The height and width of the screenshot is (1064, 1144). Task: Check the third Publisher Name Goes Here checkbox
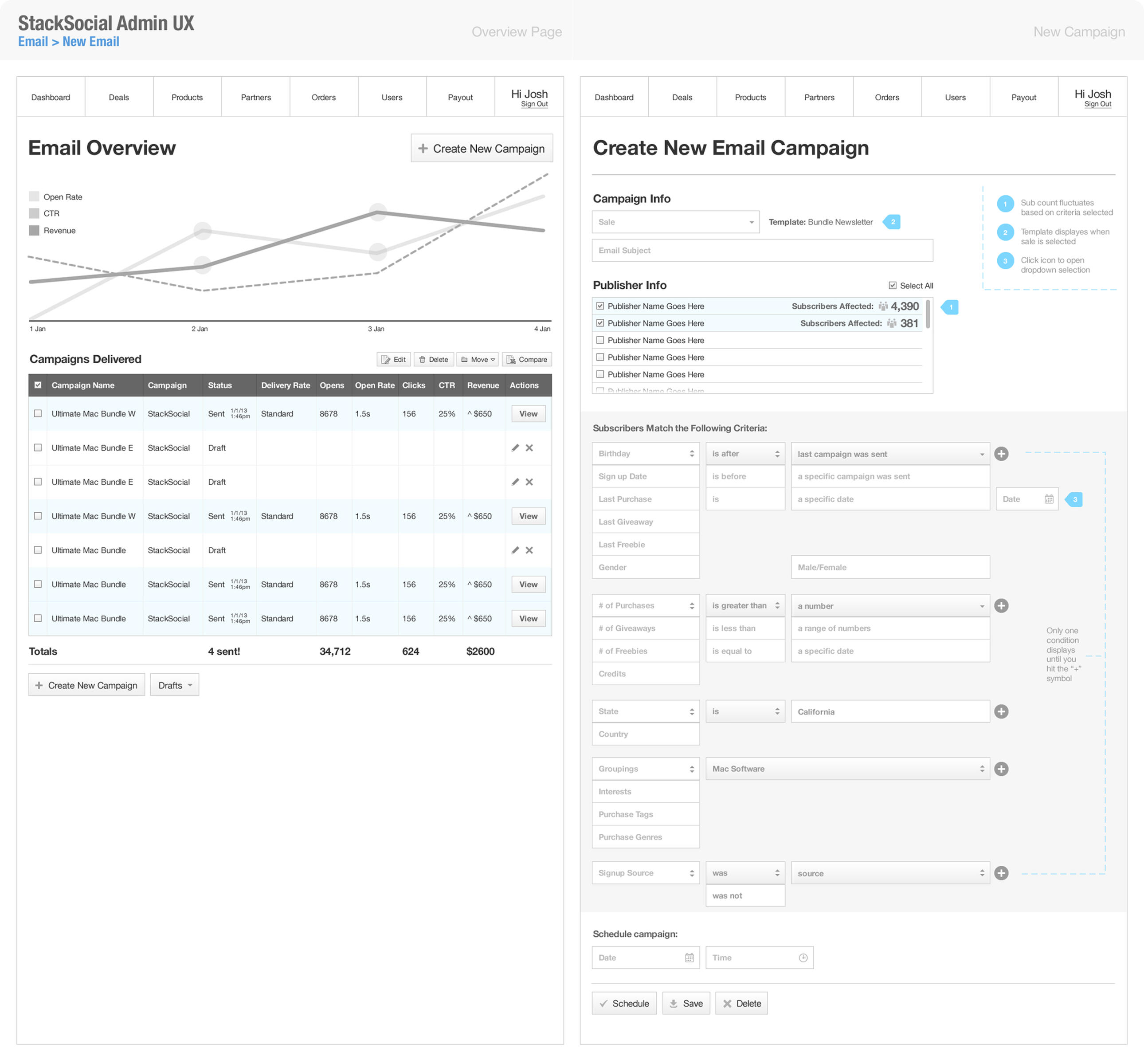point(600,340)
